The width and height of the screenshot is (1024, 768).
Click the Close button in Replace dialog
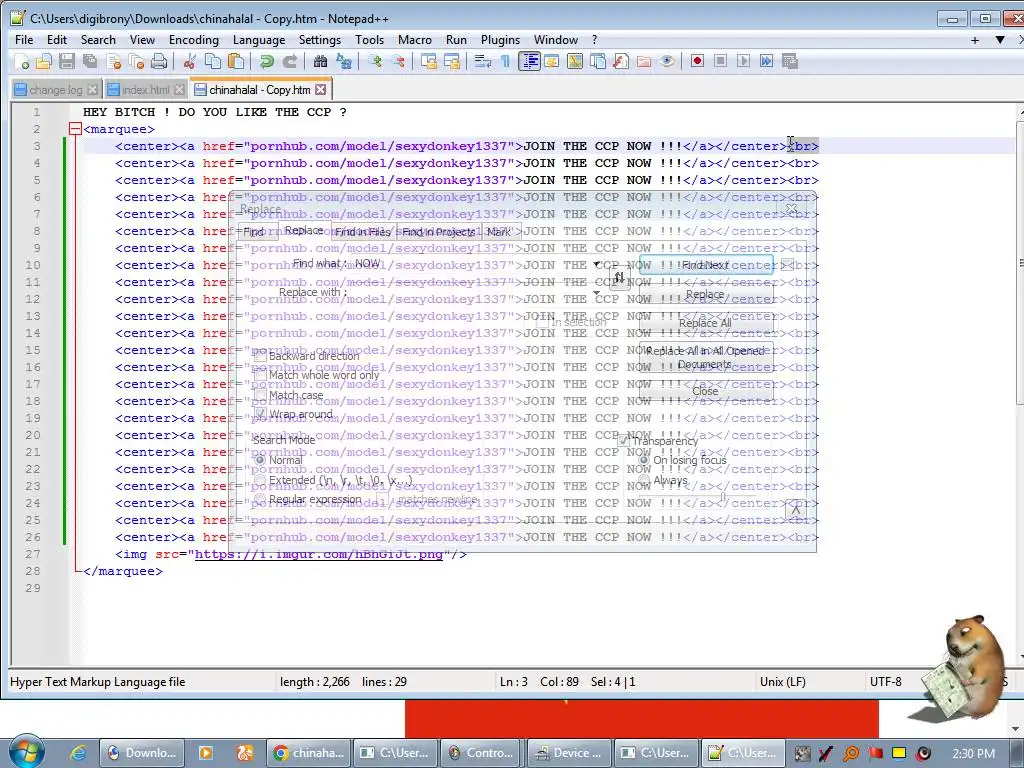tap(705, 391)
